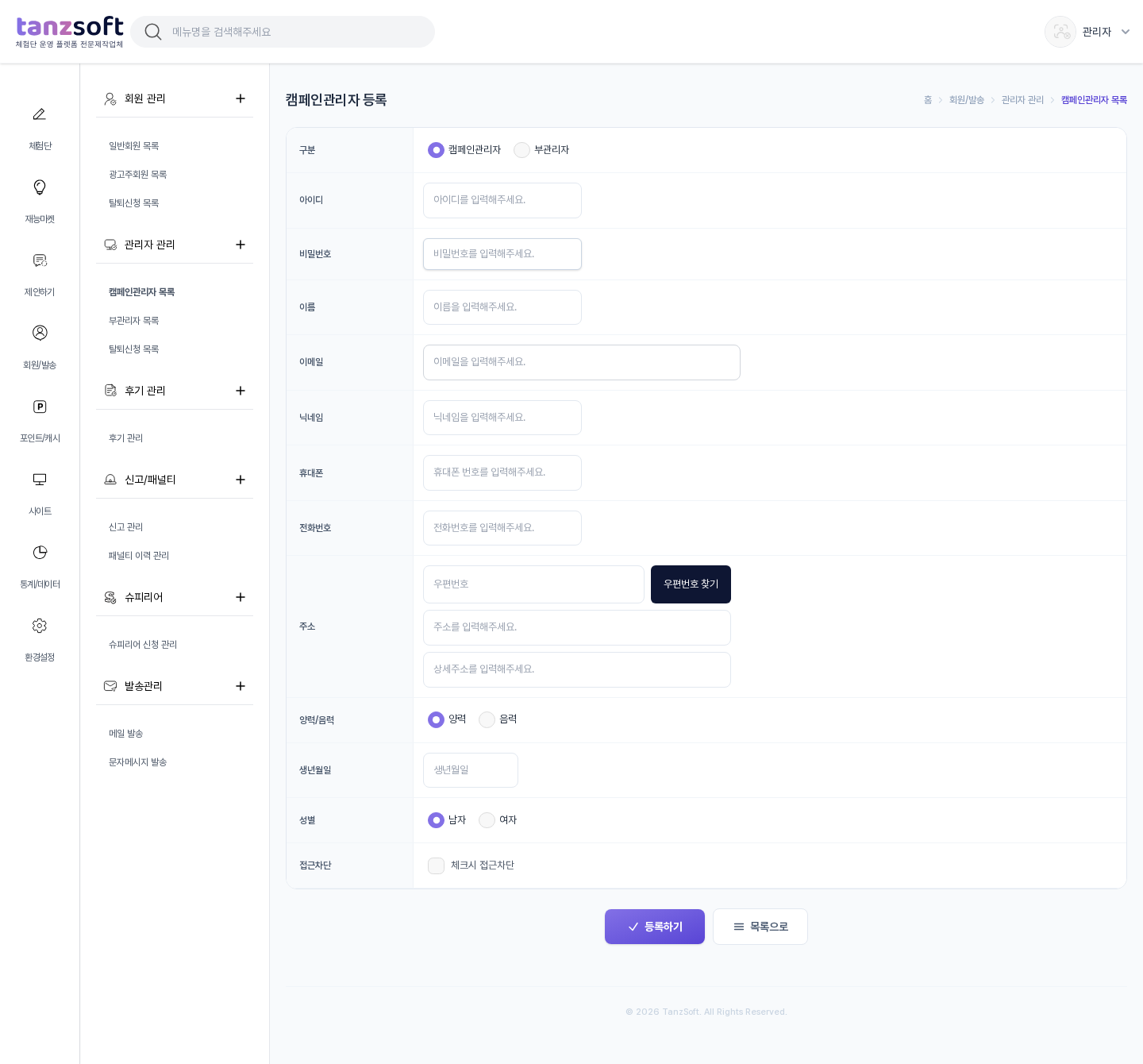Click the 등록하기 submit button
Image resolution: width=1143 pixels, height=1064 pixels.
click(x=655, y=927)
